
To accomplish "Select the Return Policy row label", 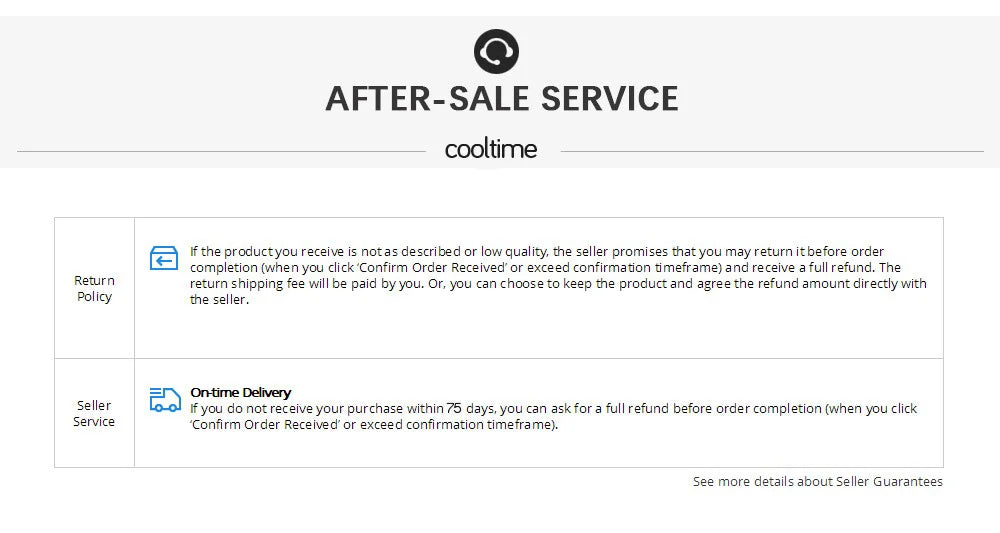I will coord(95,288).
